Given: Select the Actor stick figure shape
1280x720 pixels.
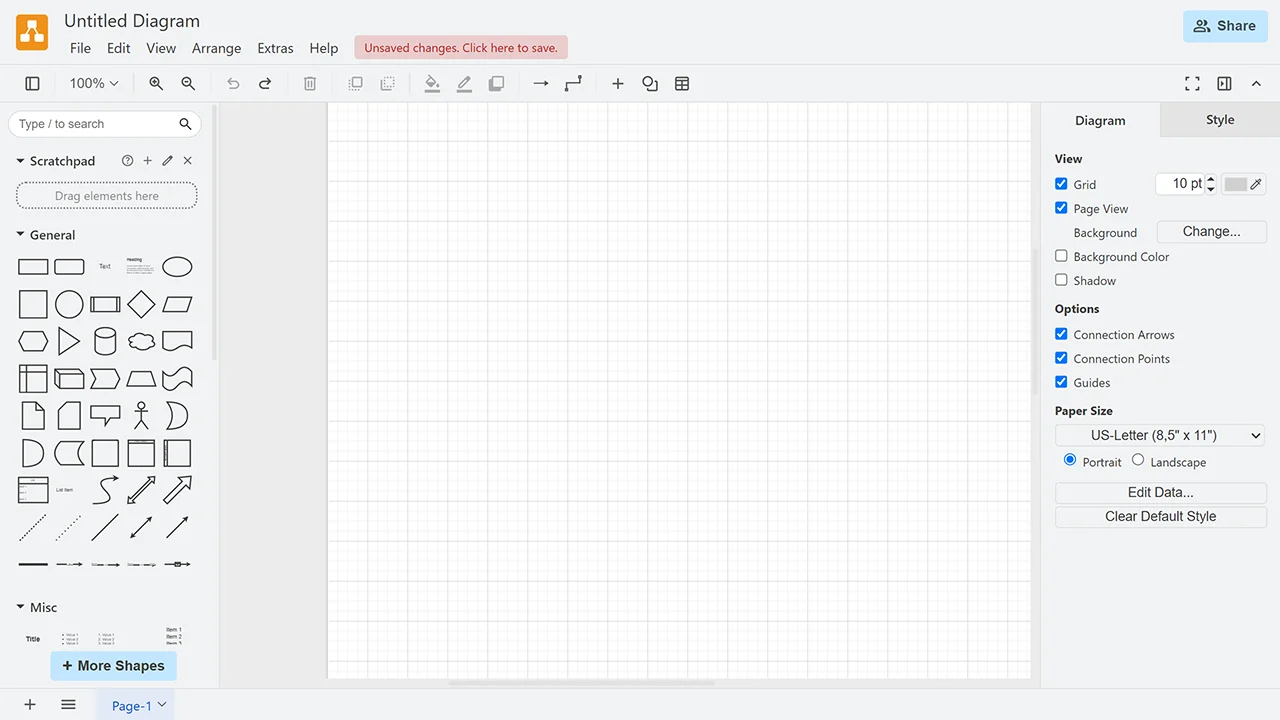Looking at the screenshot, I should [x=141, y=415].
